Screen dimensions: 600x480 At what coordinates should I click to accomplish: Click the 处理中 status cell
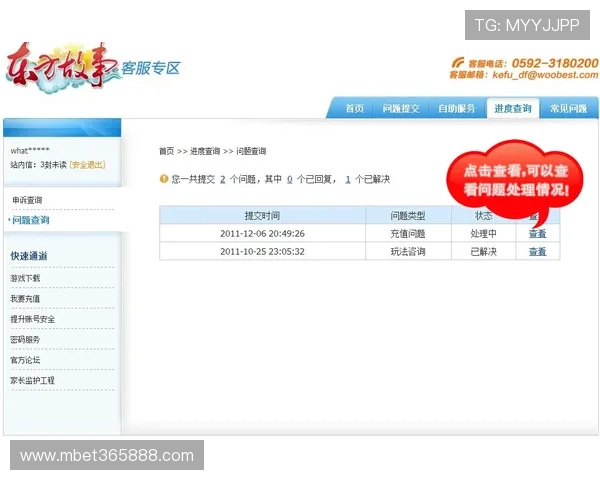483,233
